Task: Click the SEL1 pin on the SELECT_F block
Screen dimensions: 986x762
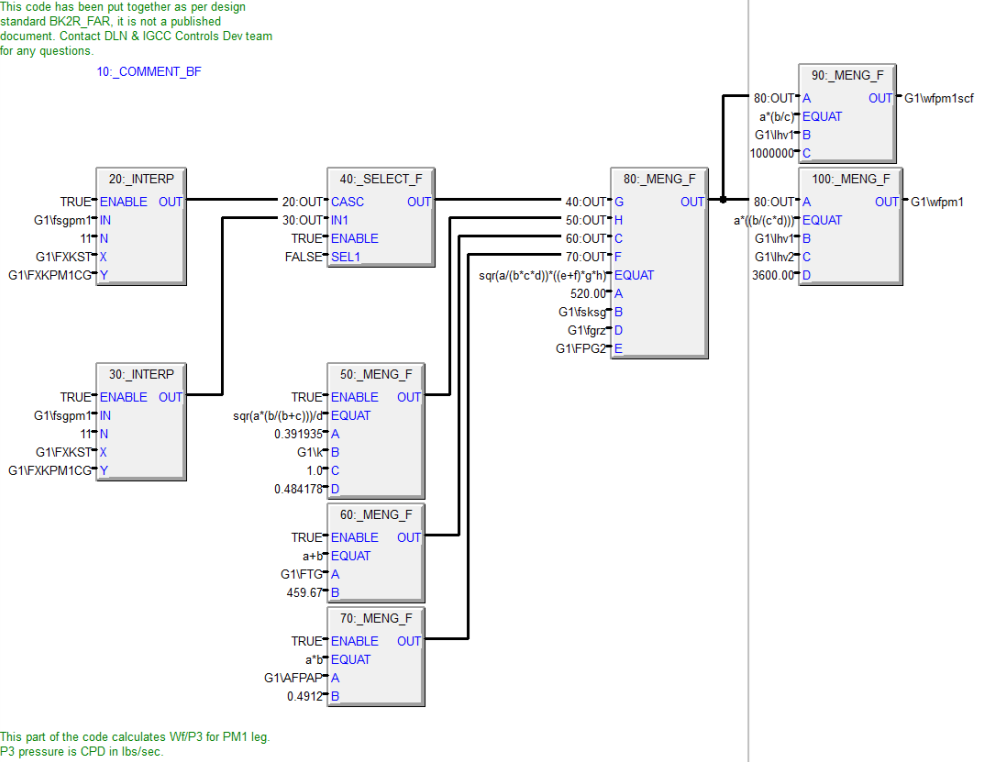Action: 346,257
